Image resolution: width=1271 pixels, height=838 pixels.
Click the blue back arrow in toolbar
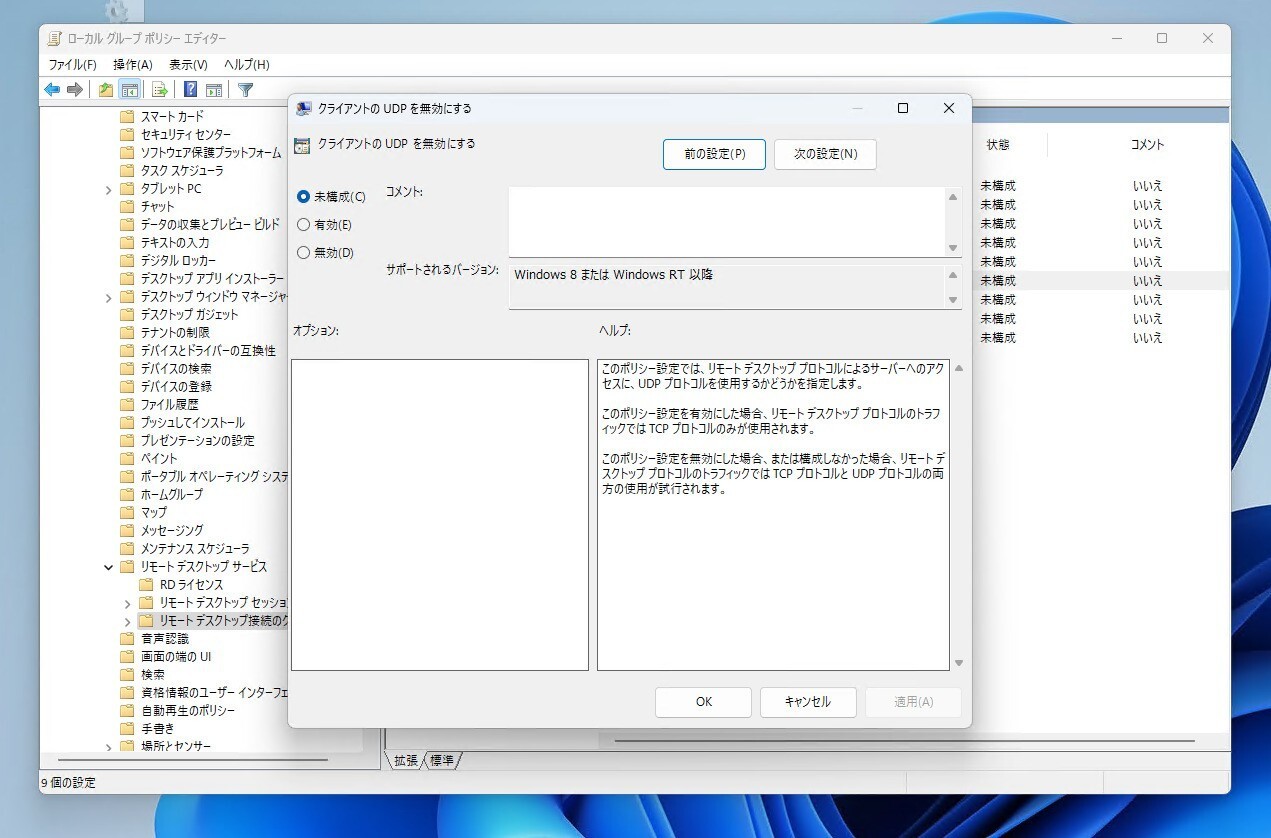click(52, 90)
